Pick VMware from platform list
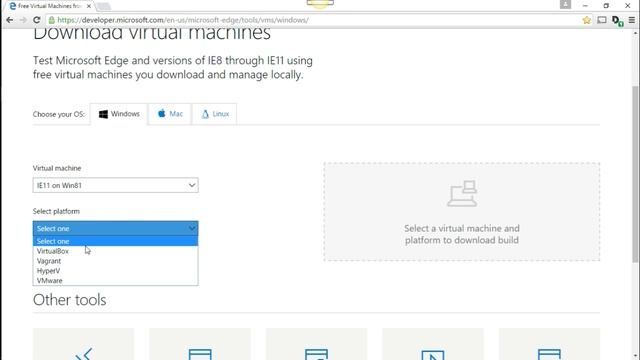The image size is (640, 360). (116, 280)
